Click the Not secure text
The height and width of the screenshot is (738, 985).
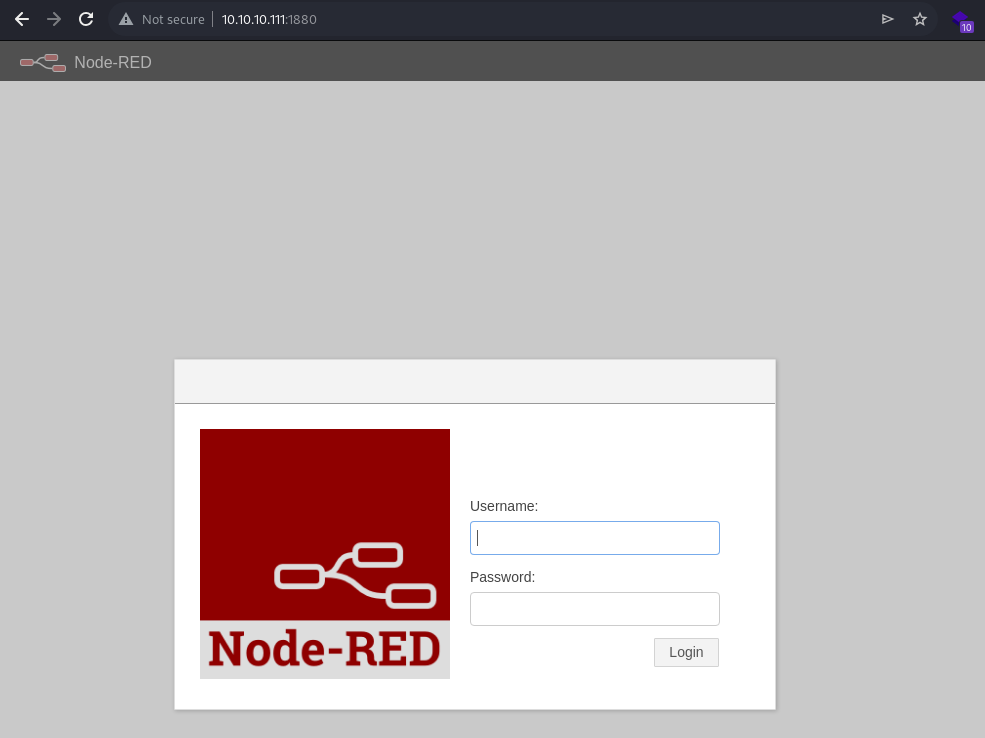pyautogui.click(x=173, y=19)
